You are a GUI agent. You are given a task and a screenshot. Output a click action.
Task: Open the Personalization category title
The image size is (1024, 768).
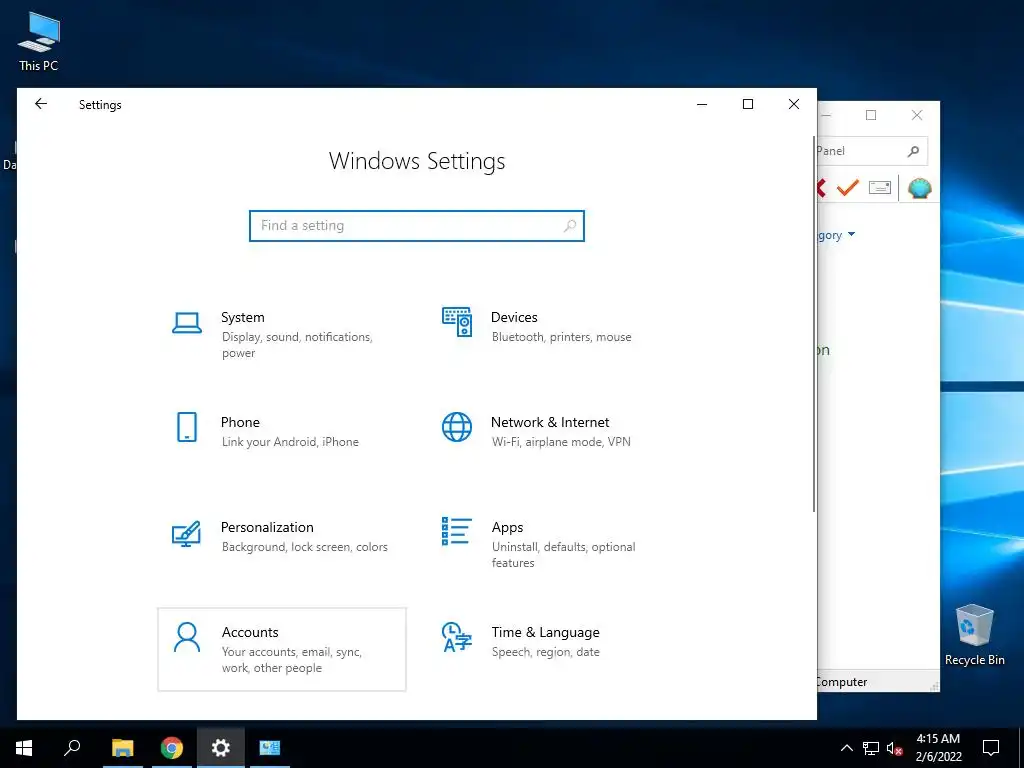click(267, 527)
